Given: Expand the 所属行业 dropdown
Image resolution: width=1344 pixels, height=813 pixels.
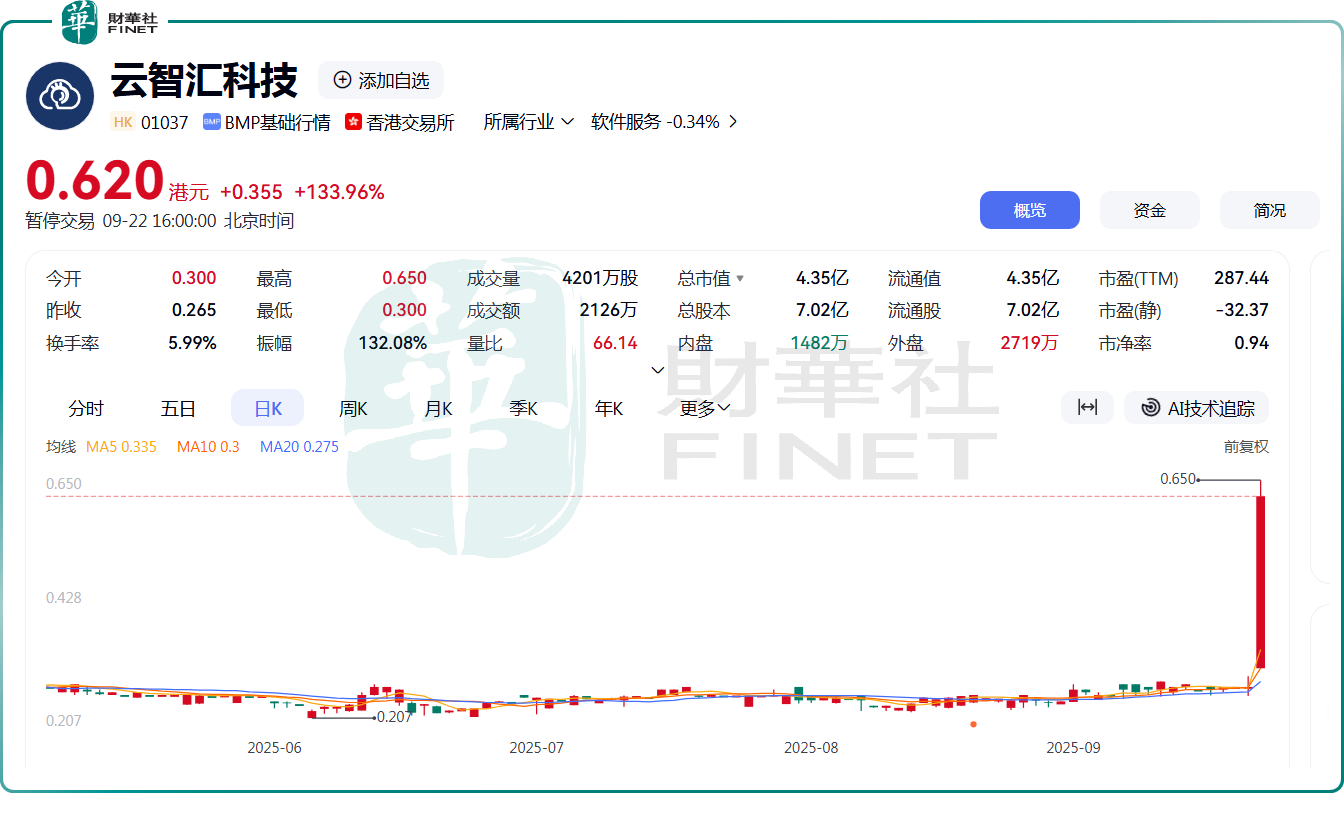Looking at the screenshot, I should click(x=528, y=122).
